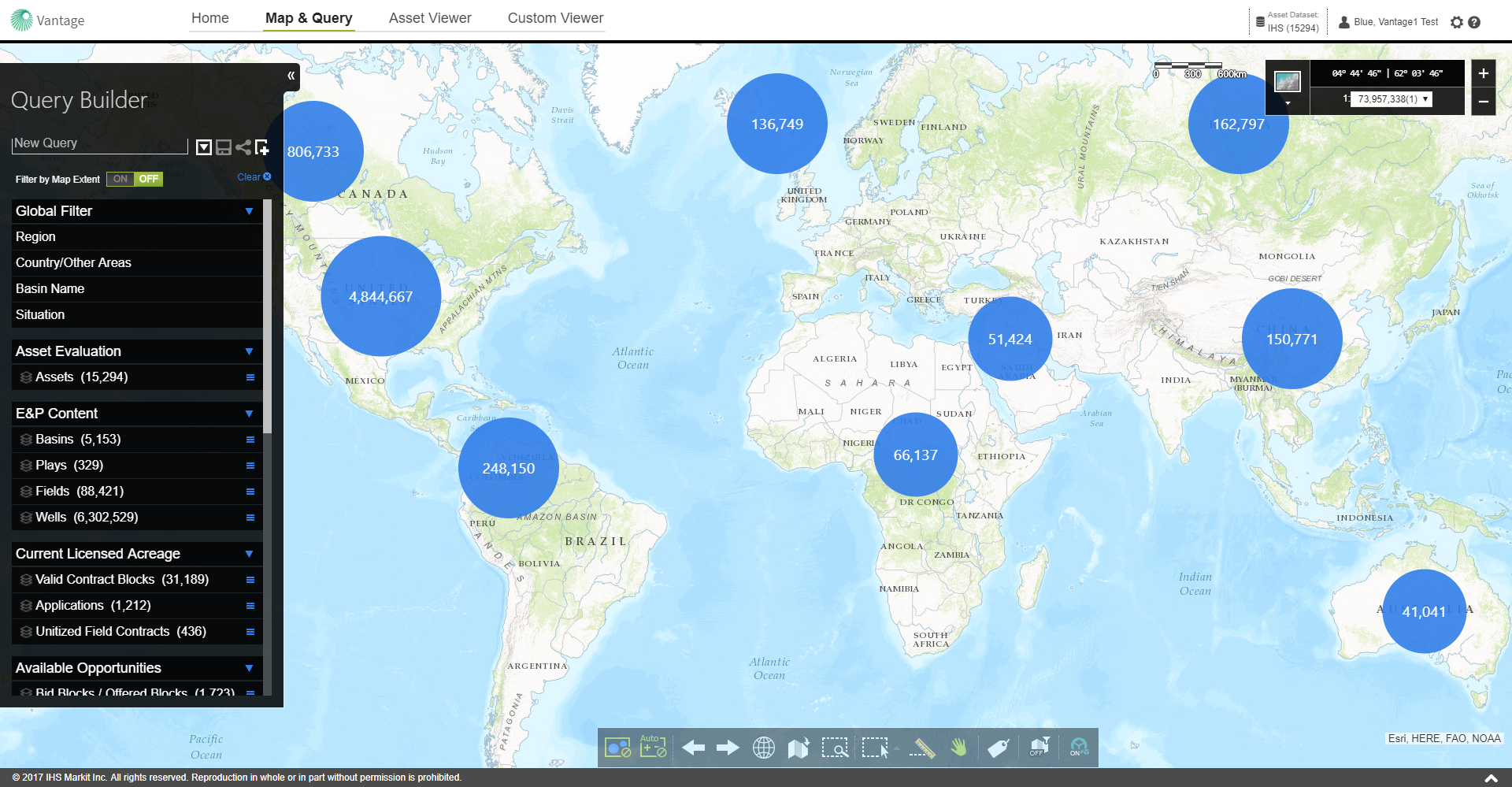Click the full extent globe icon
Screen dimensions: 1512x787
point(763,748)
